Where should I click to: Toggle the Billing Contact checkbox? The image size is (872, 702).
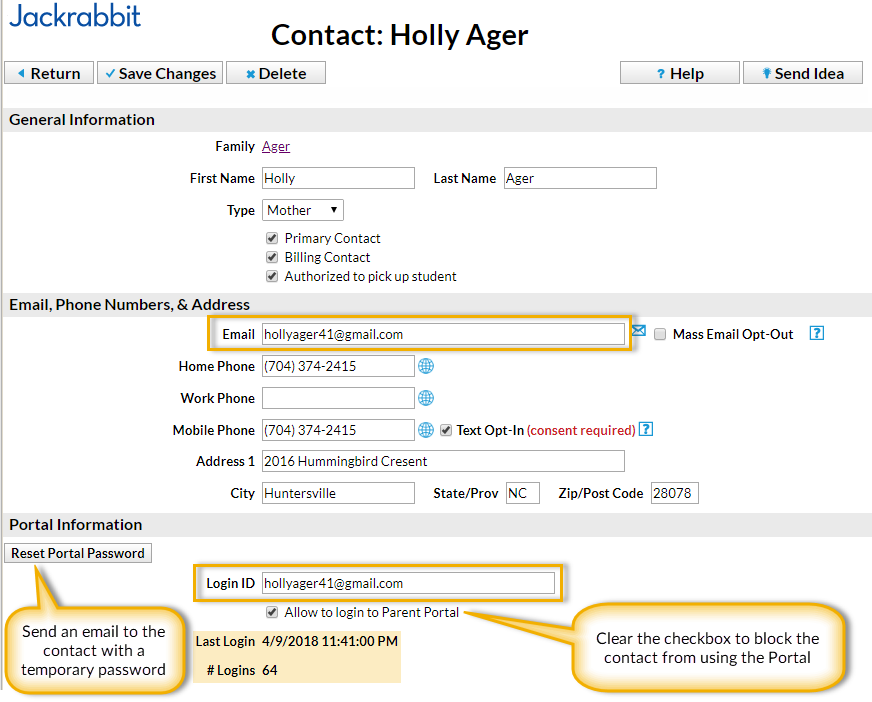[272, 257]
